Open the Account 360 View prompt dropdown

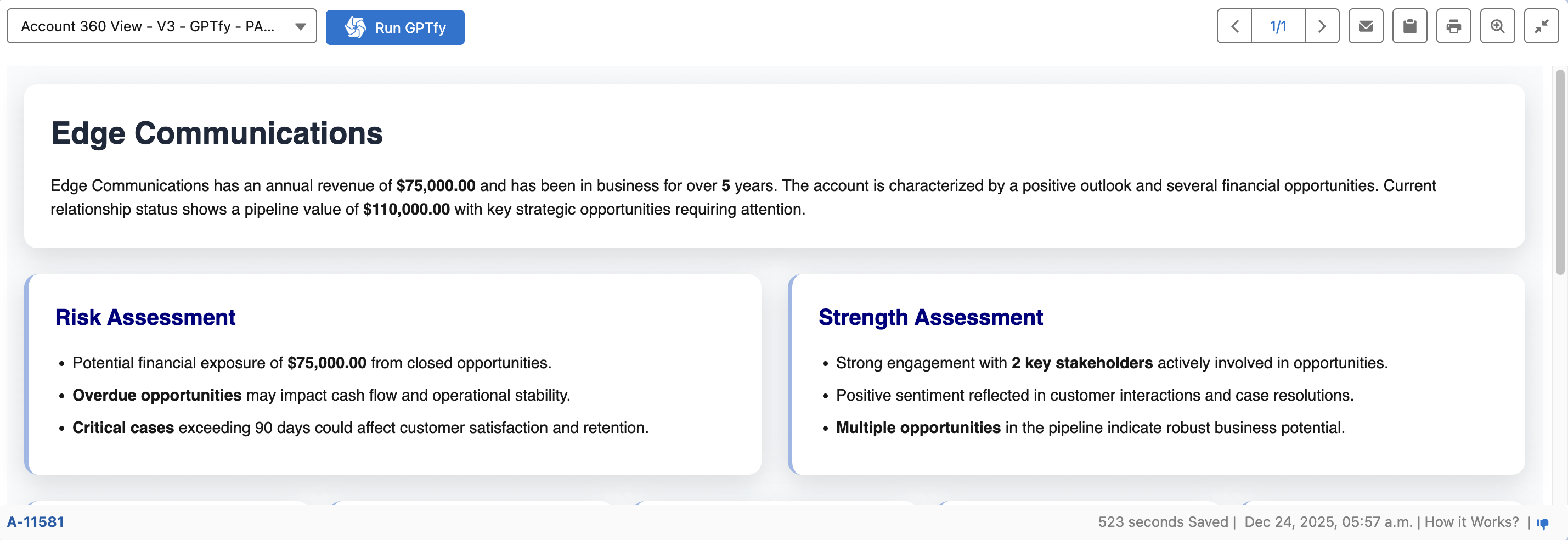[161, 26]
